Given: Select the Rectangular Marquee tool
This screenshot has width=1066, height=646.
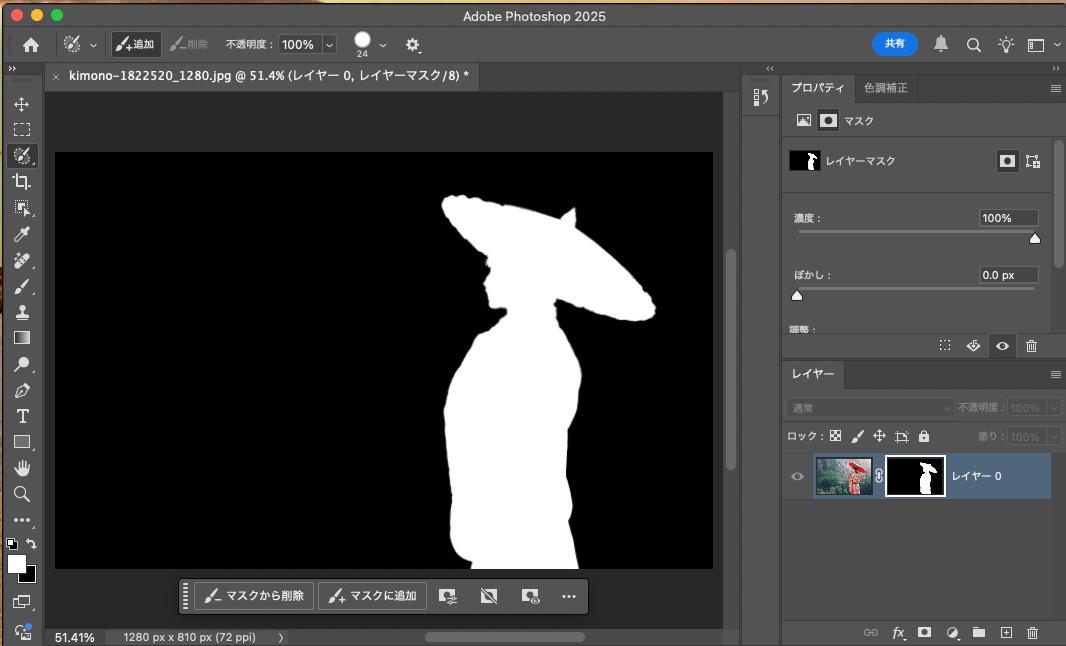Looking at the screenshot, I should tap(22, 130).
